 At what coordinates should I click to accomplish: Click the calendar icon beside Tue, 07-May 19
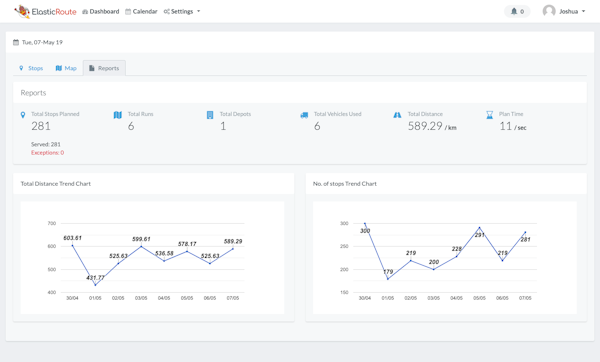coord(16,42)
